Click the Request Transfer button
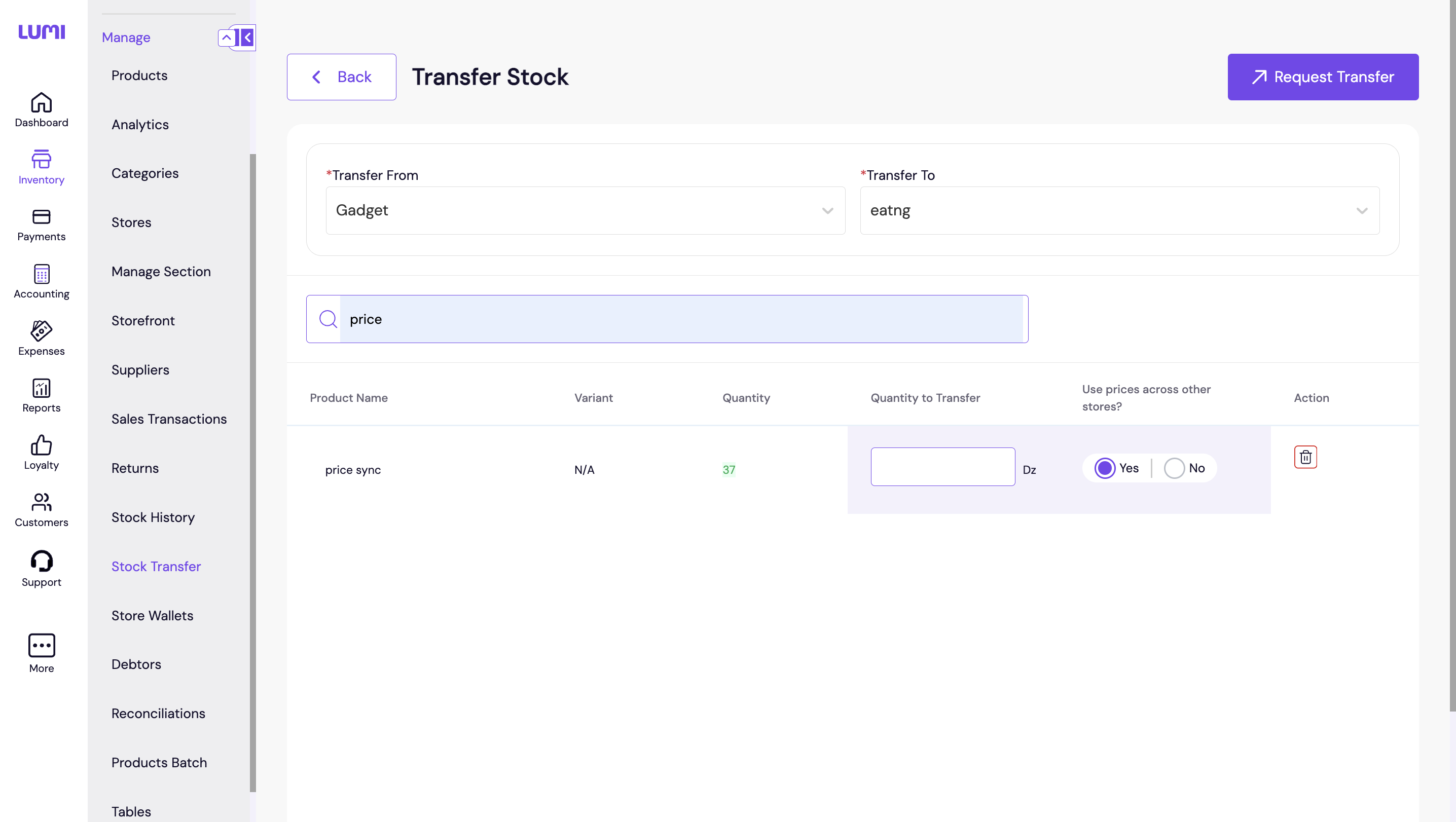Image resolution: width=1456 pixels, height=822 pixels. click(x=1323, y=78)
